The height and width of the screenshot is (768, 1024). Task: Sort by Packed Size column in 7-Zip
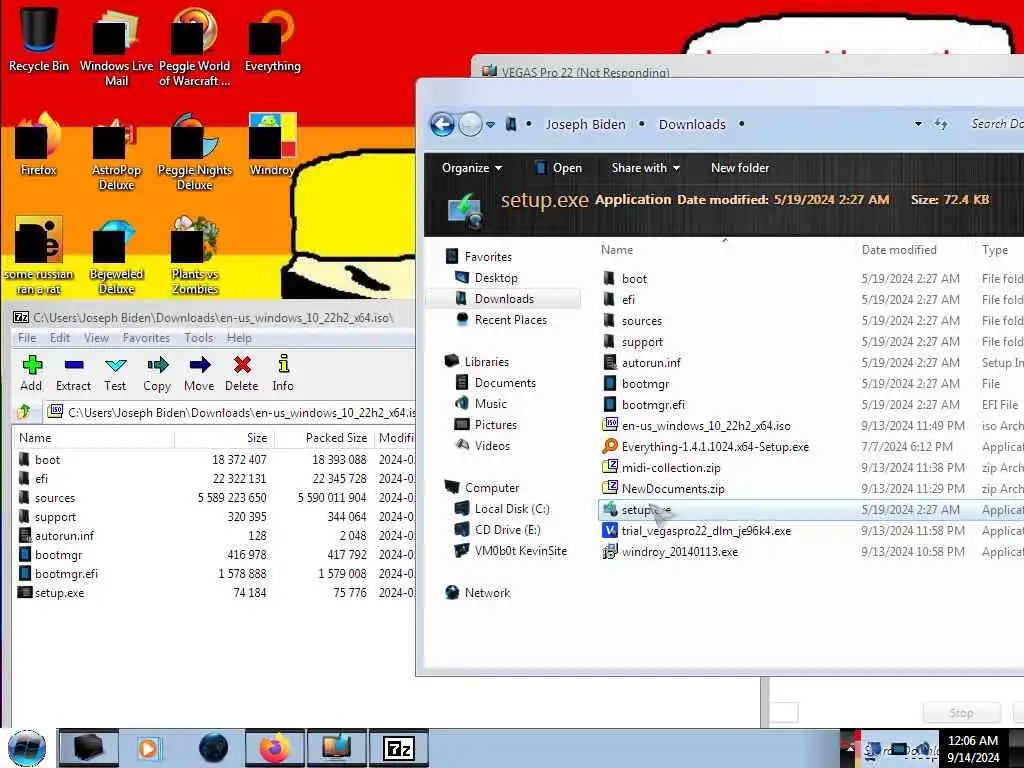[x=325, y=438]
